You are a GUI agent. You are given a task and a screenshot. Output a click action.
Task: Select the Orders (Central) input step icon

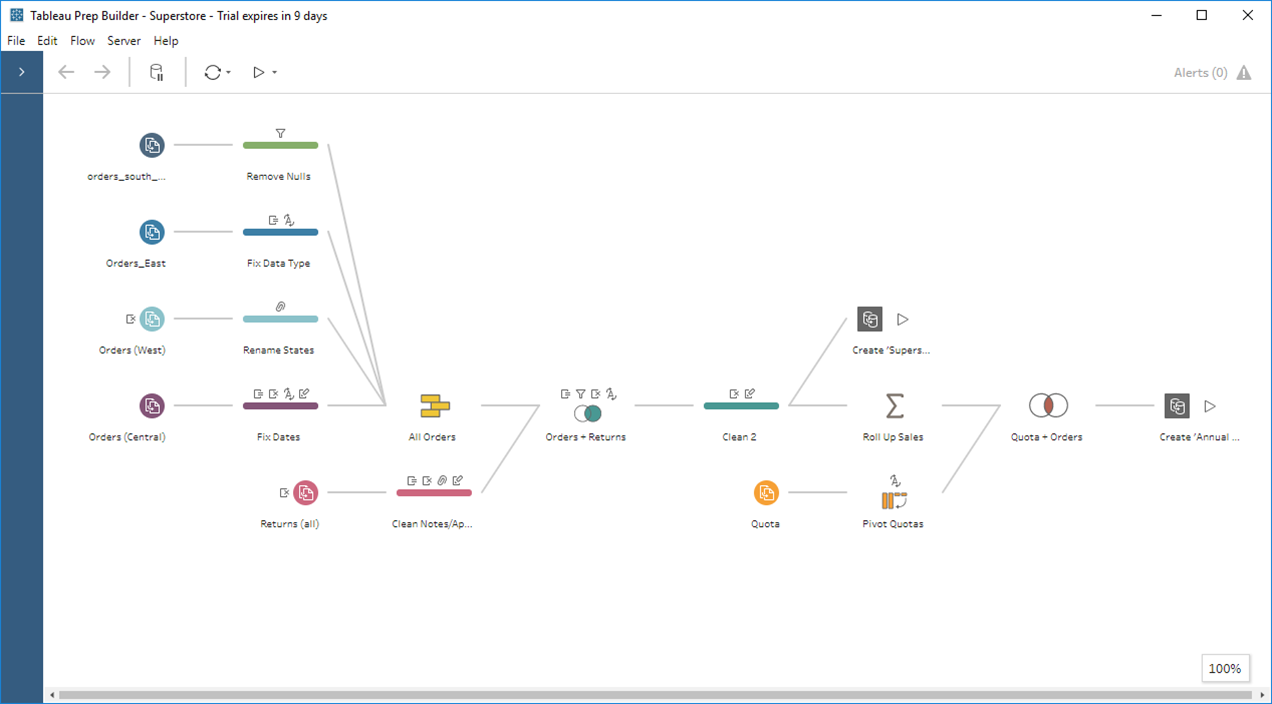[x=152, y=406]
